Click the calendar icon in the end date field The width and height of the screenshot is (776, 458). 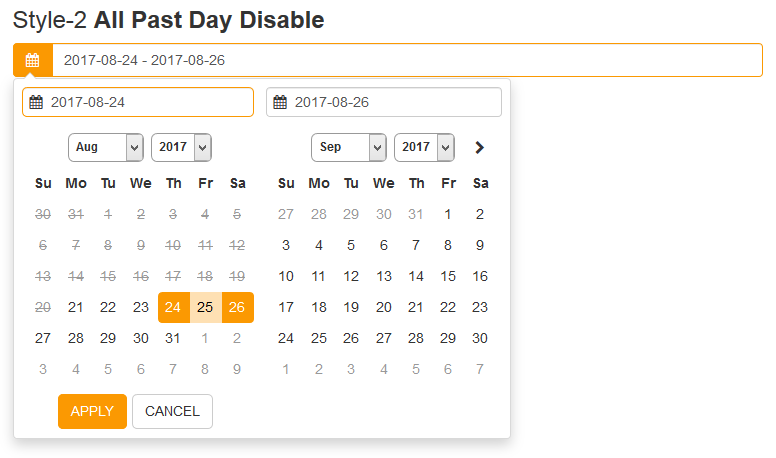coord(280,102)
